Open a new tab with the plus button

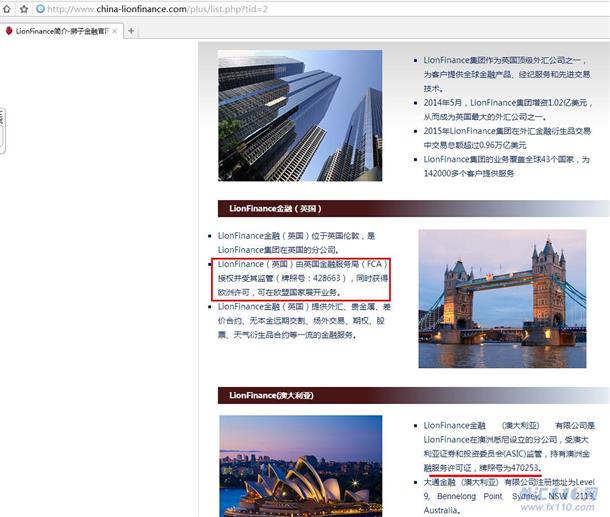click(x=131, y=31)
